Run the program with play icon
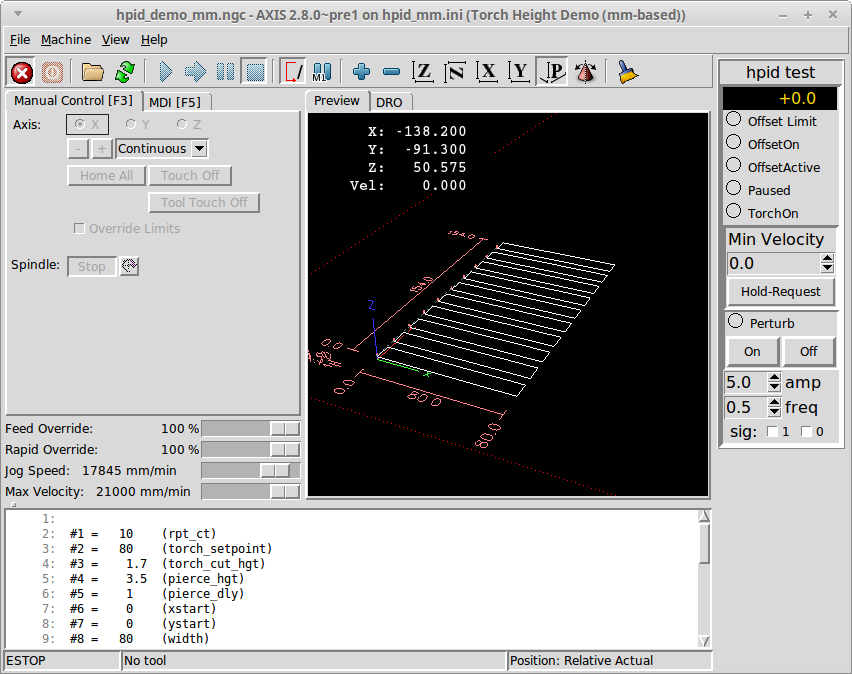The width and height of the screenshot is (852, 674). pyautogui.click(x=165, y=72)
